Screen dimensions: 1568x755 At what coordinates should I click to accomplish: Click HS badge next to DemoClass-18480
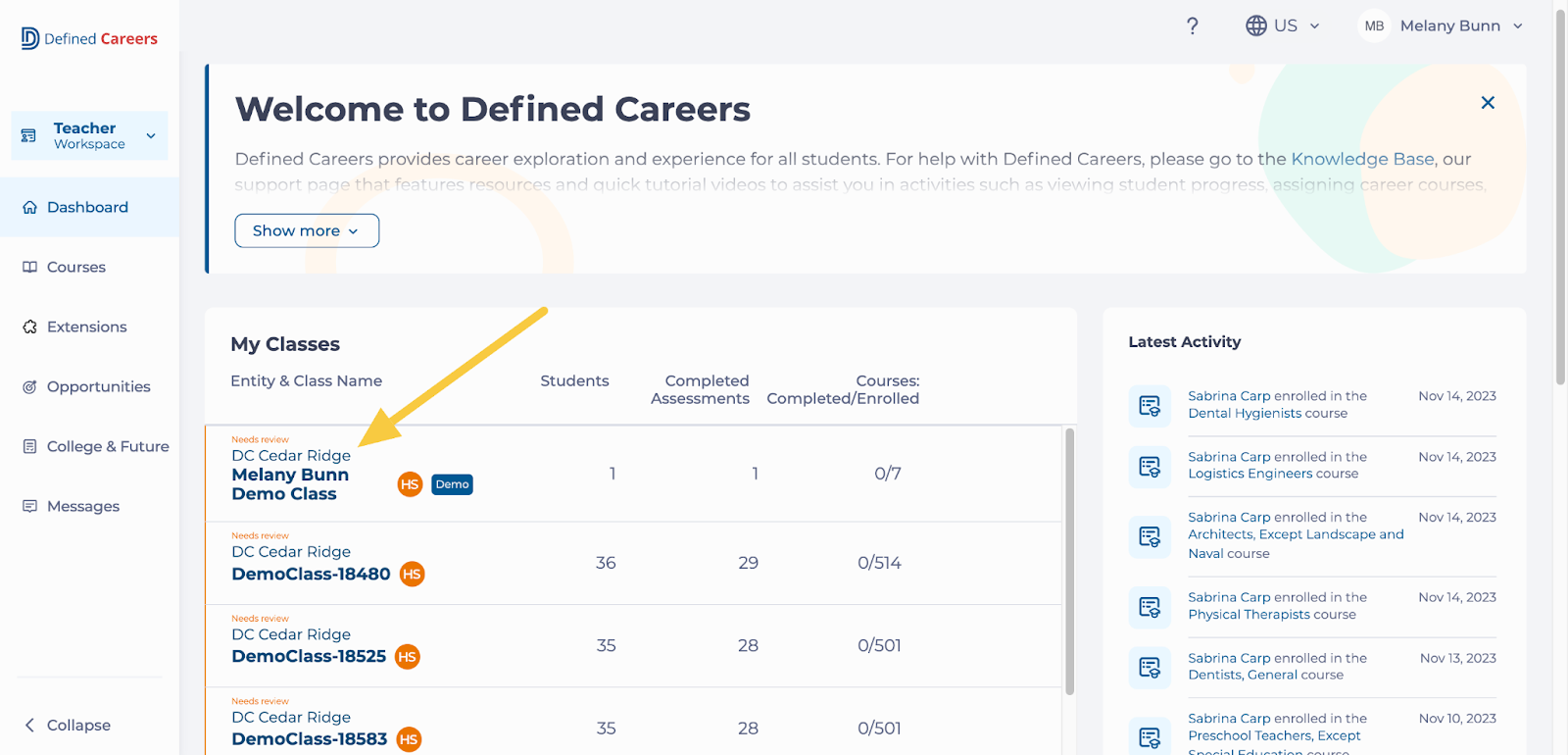(x=412, y=575)
